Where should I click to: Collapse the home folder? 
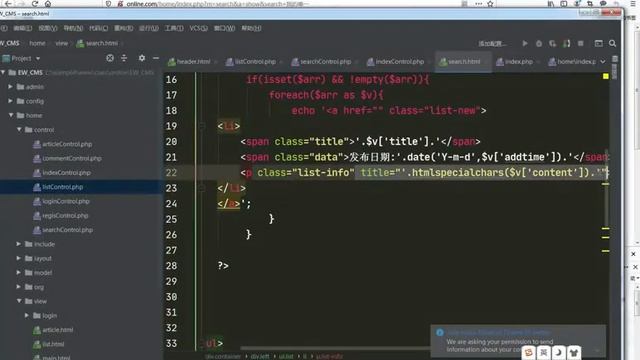pyautogui.click(x=11, y=115)
